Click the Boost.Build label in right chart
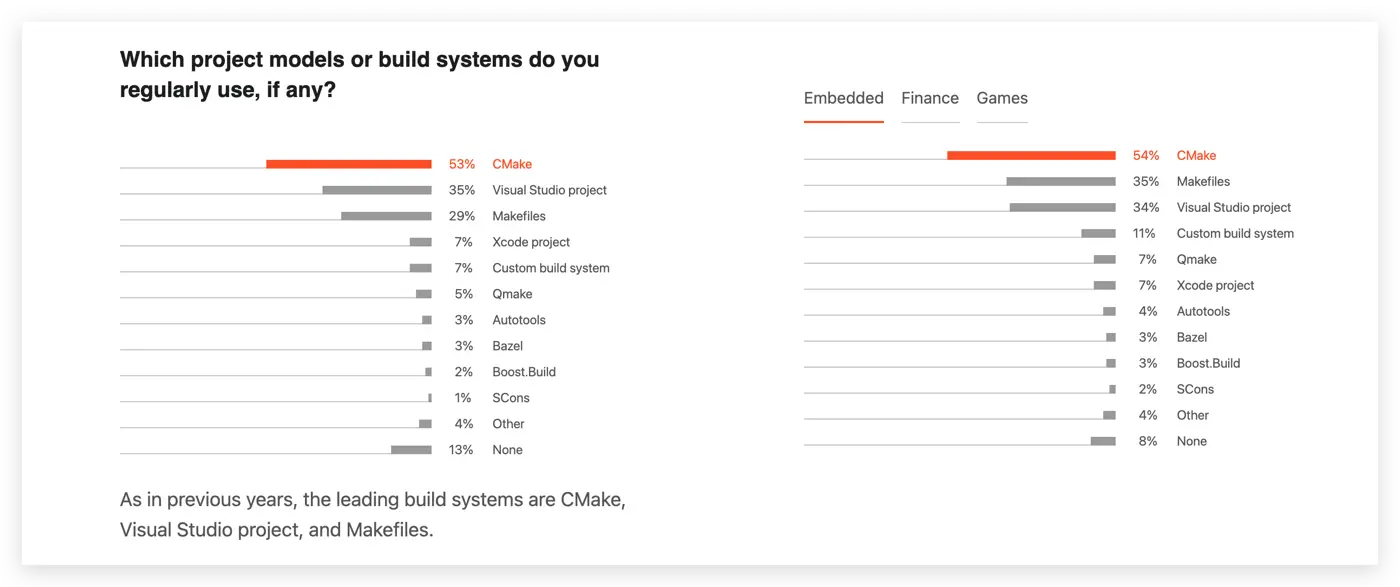This screenshot has height=587, width=1400. tap(1208, 363)
